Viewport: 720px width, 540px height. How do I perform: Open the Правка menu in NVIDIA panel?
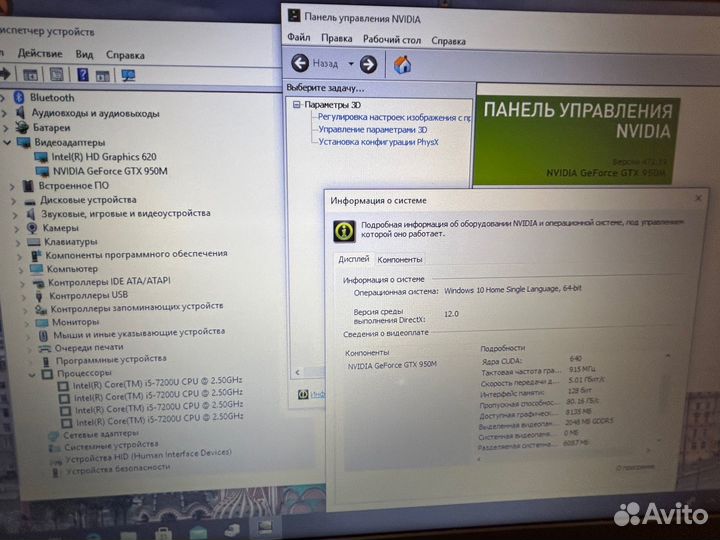(x=337, y=39)
